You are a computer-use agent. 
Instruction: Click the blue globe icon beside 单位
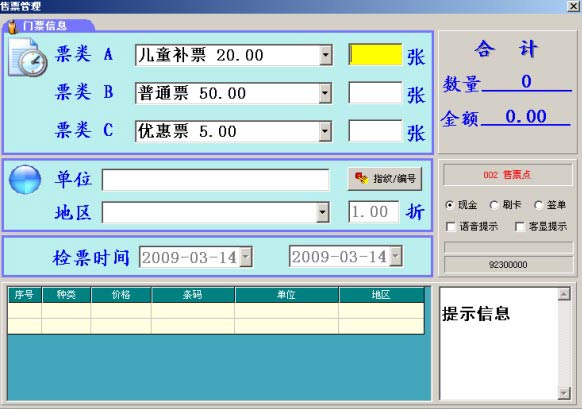[x=25, y=180]
